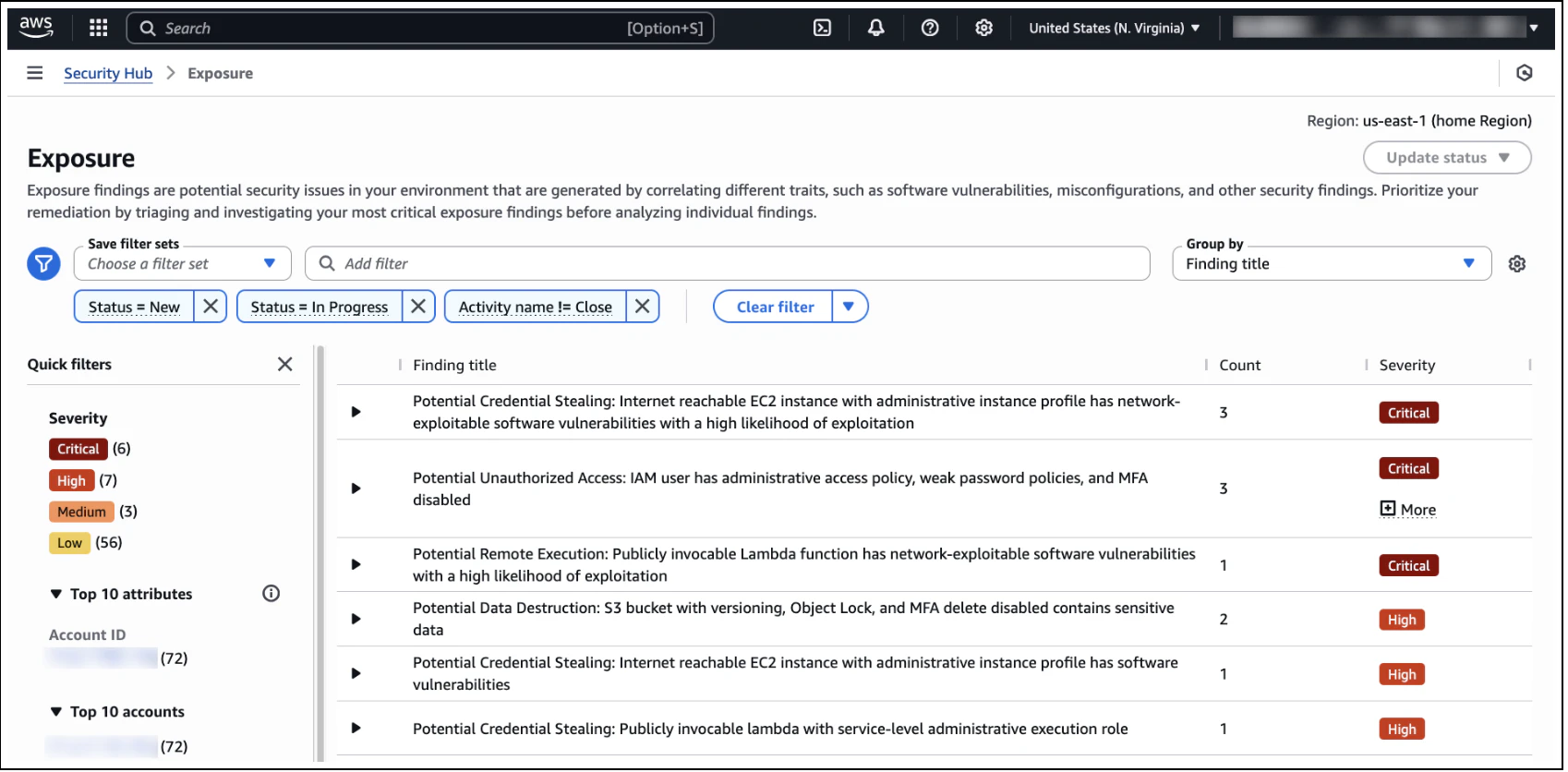Screen dimensions: 1568x772
Task: Sort by the Count column header
Action: (x=1241, y=366)
